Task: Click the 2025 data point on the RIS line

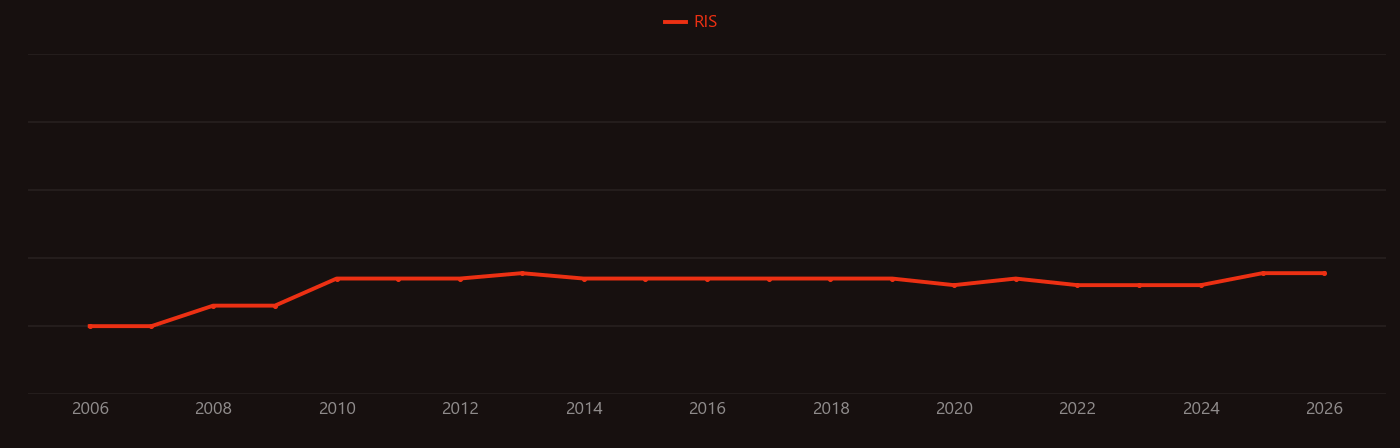Action: tap(1263, 273)
